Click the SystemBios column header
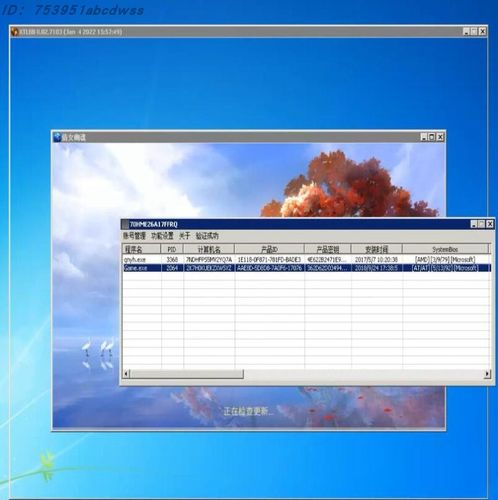The height and width of the screenshot is (500, 498). click(x=445, y=249)
